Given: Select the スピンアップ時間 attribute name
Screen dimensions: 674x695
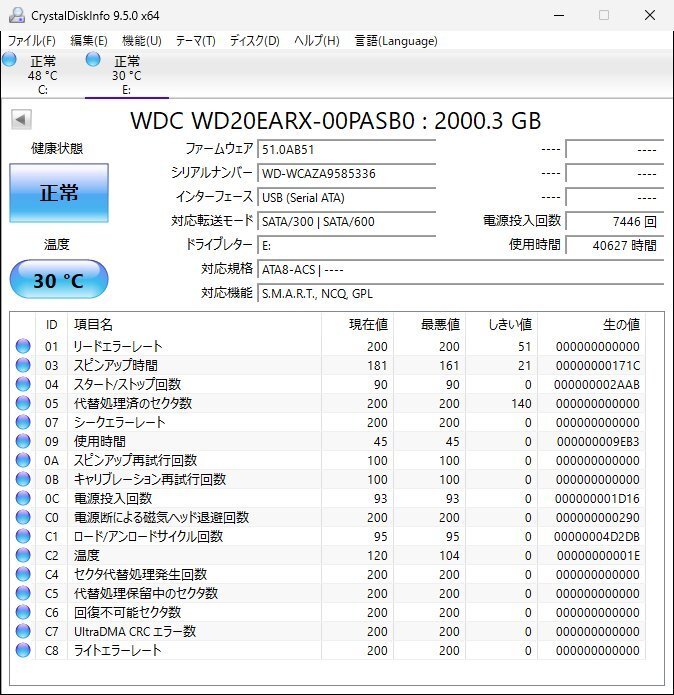Looking at the screenshot, I should tap(116, 365).
